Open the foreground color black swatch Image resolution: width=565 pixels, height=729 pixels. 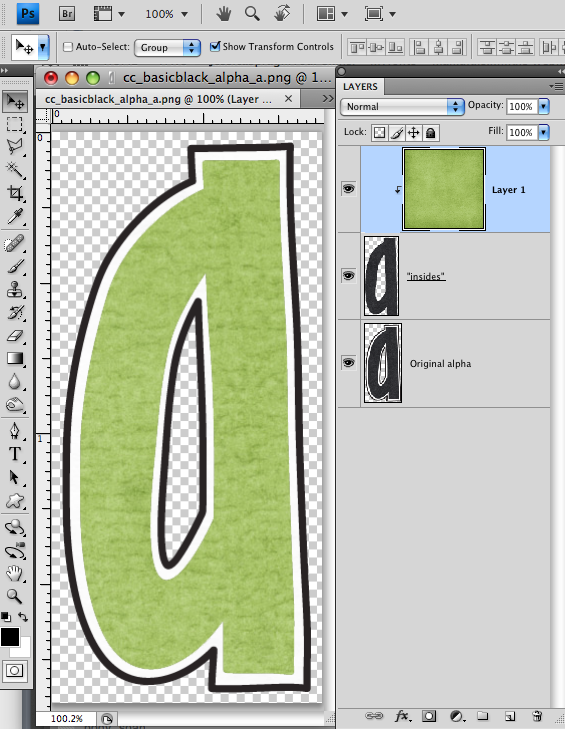pyautogui.click(x=10, y=637)
